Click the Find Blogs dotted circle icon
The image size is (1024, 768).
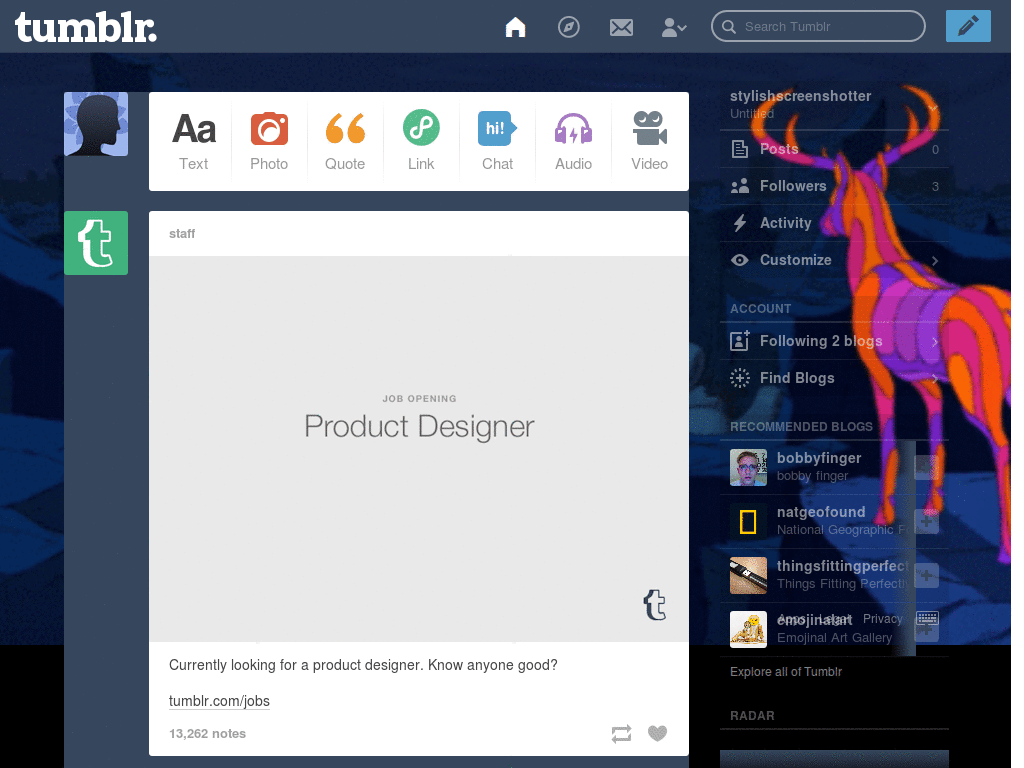pos(739,378)
